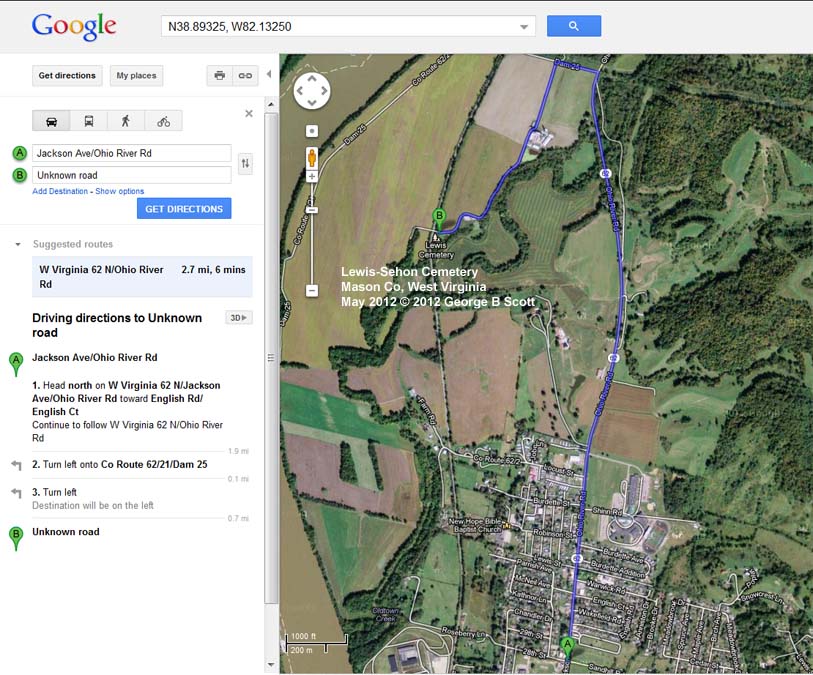The image size is (813, 675).
Task: Open the link share icon
Action: point(244,76)
